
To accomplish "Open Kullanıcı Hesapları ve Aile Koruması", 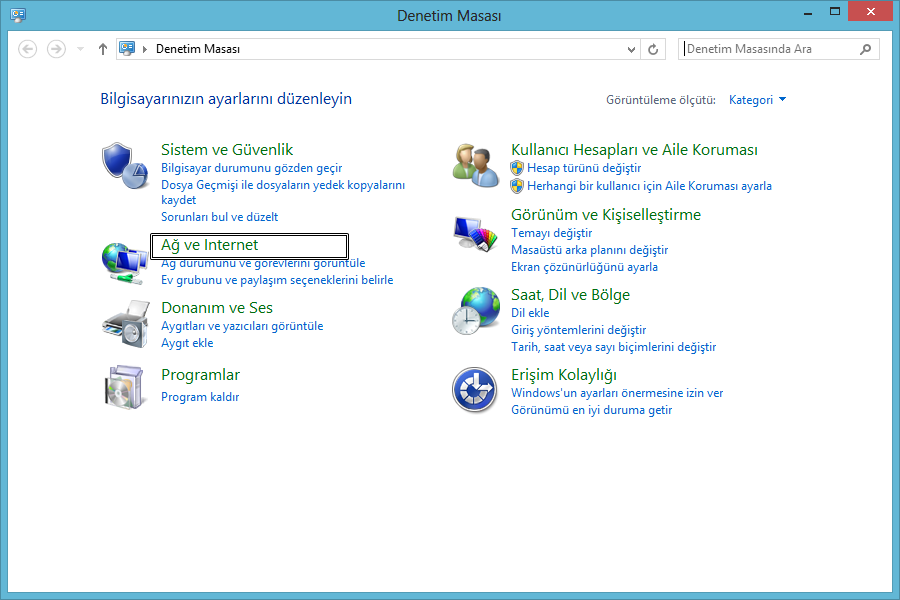I will coord(634,150).
